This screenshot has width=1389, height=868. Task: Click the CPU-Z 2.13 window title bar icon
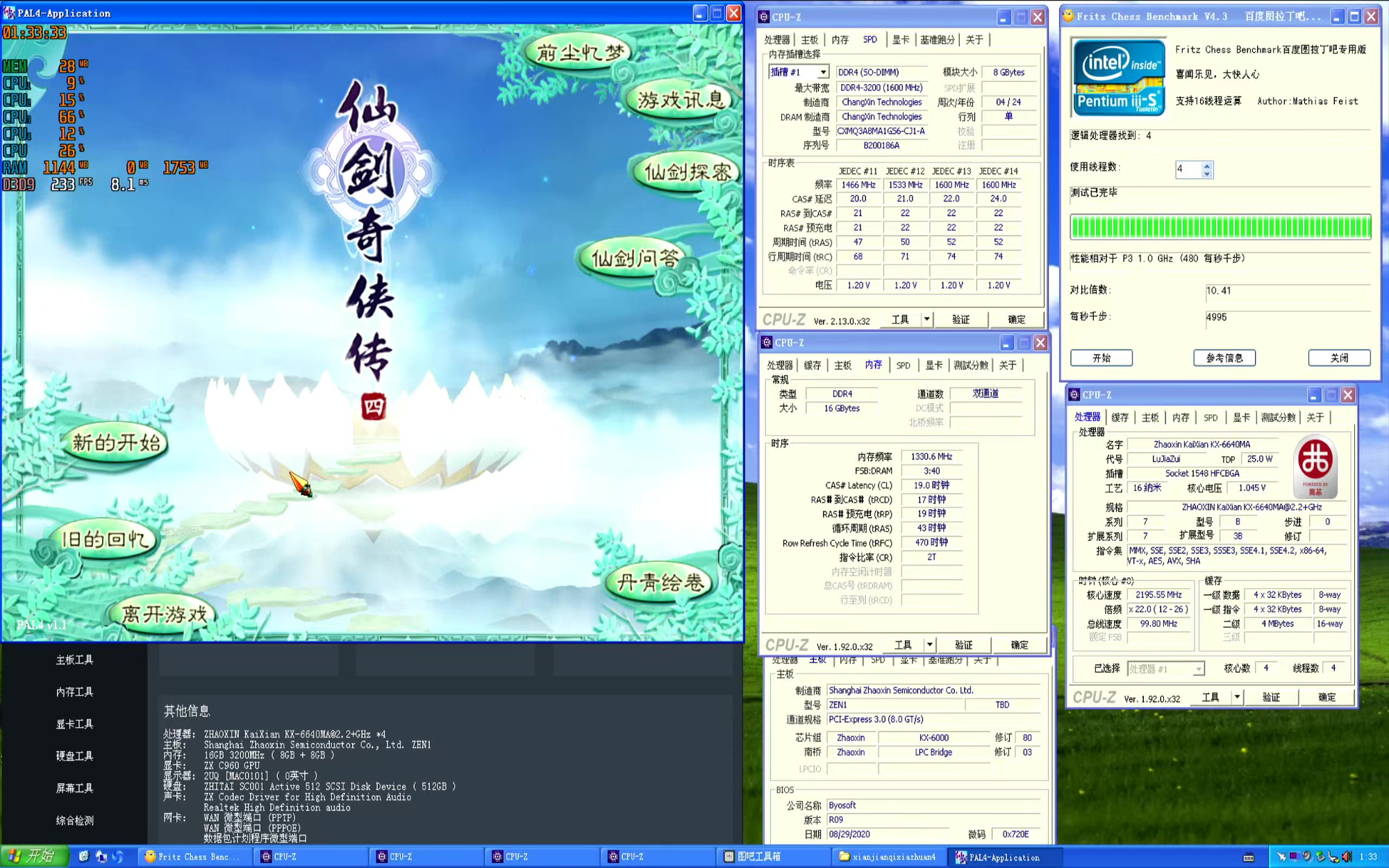(764, 17)
